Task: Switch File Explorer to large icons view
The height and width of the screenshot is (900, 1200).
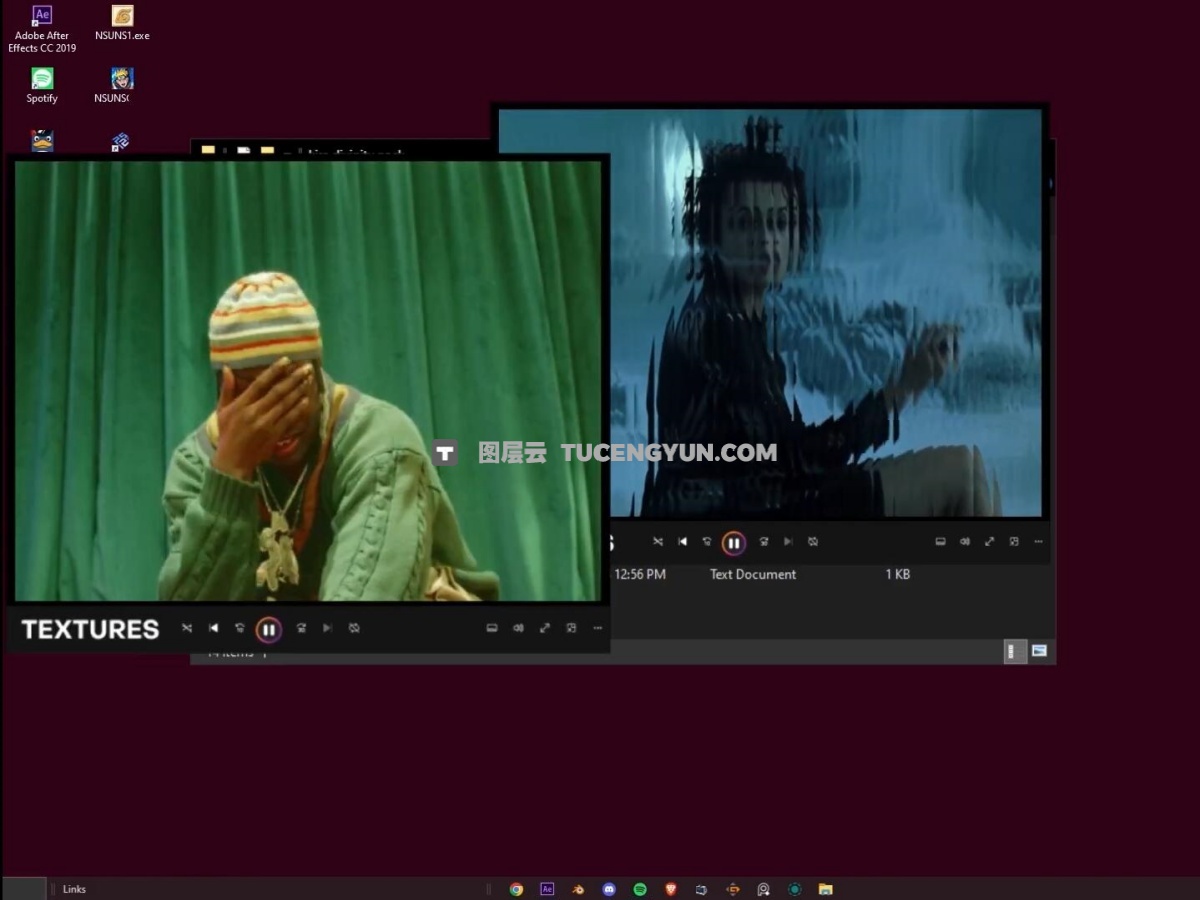Action: (x=1039, y=651)
